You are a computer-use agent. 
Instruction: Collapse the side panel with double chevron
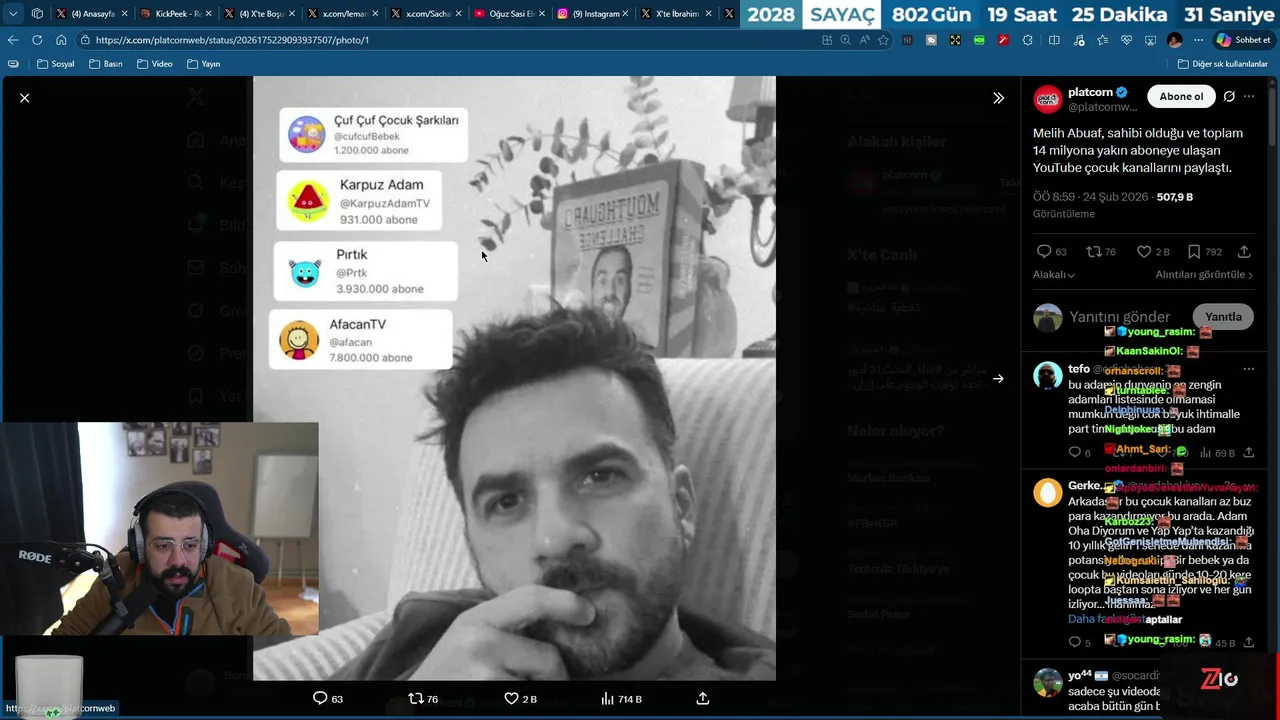998,98
